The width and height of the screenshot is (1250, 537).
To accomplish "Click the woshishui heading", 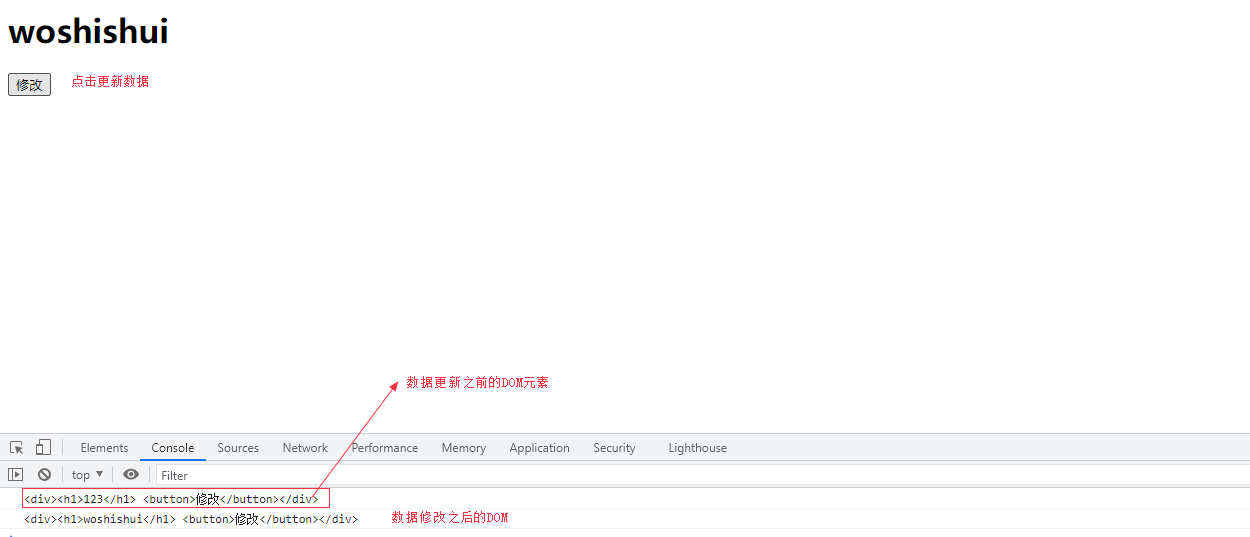I will click(x=88, y=32).
